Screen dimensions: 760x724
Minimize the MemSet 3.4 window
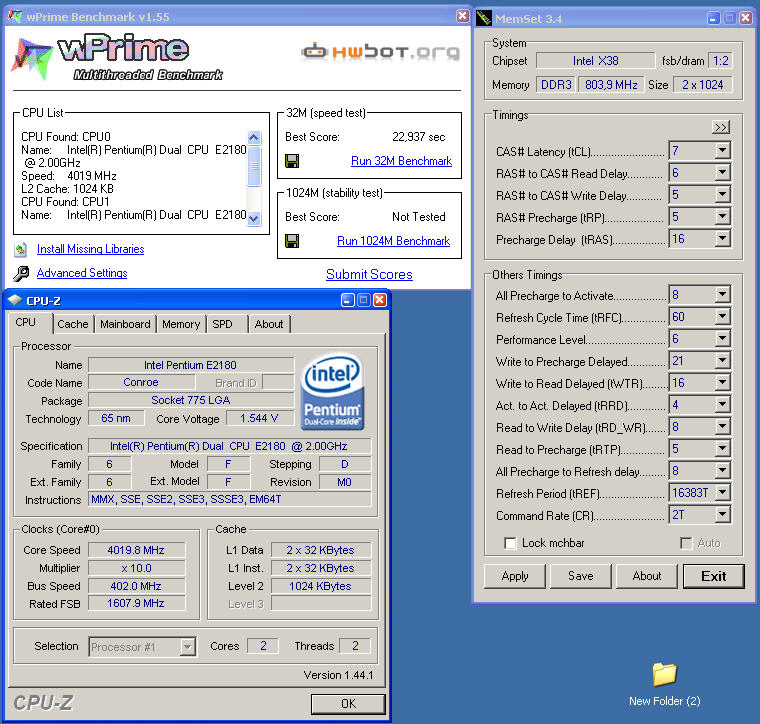713,18
